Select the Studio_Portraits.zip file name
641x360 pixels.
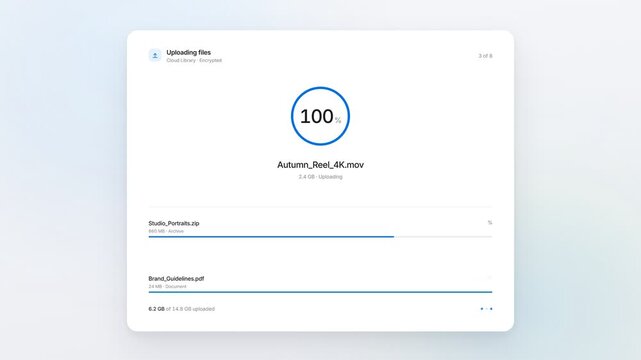coord(174,223)
